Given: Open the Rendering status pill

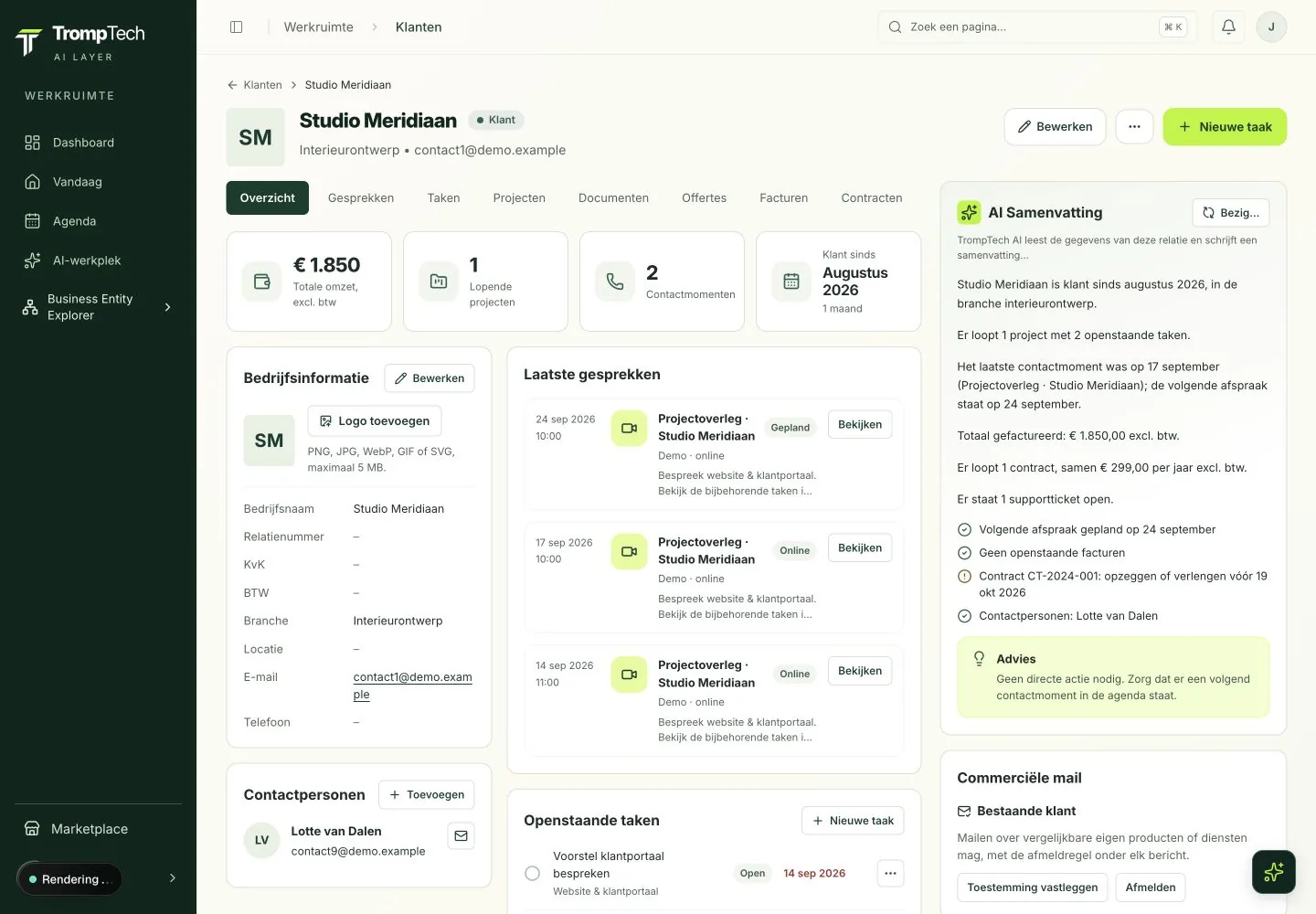Looking at the screenshot, I should pos(69,879).
